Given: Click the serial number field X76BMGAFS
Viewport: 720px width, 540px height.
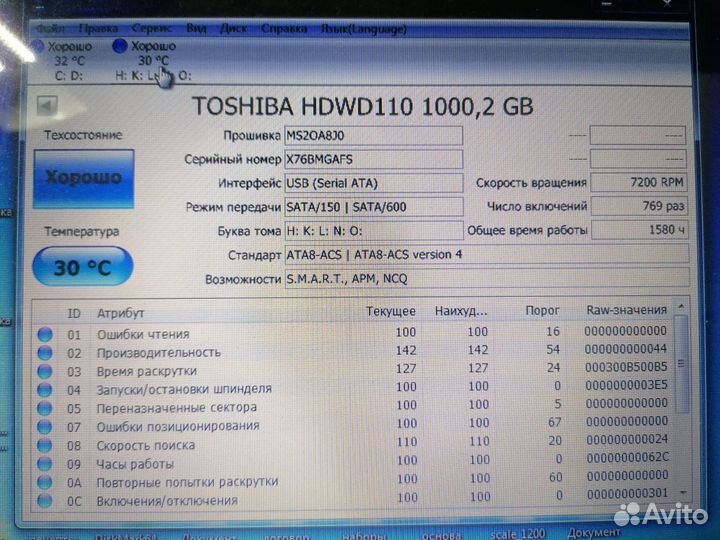Looking at the screenshot, I should click(373, 160).
